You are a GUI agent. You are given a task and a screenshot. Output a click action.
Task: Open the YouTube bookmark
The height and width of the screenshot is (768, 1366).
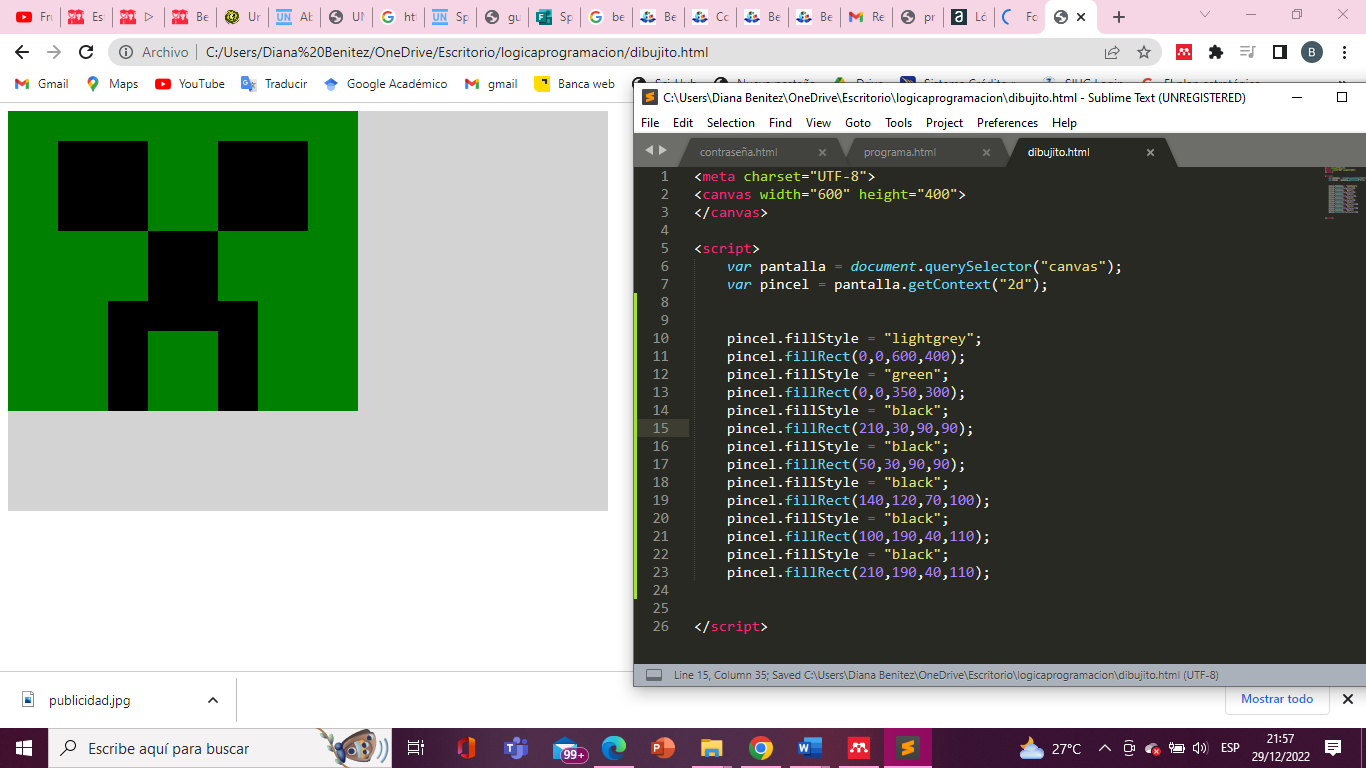(x=190, y=84)
